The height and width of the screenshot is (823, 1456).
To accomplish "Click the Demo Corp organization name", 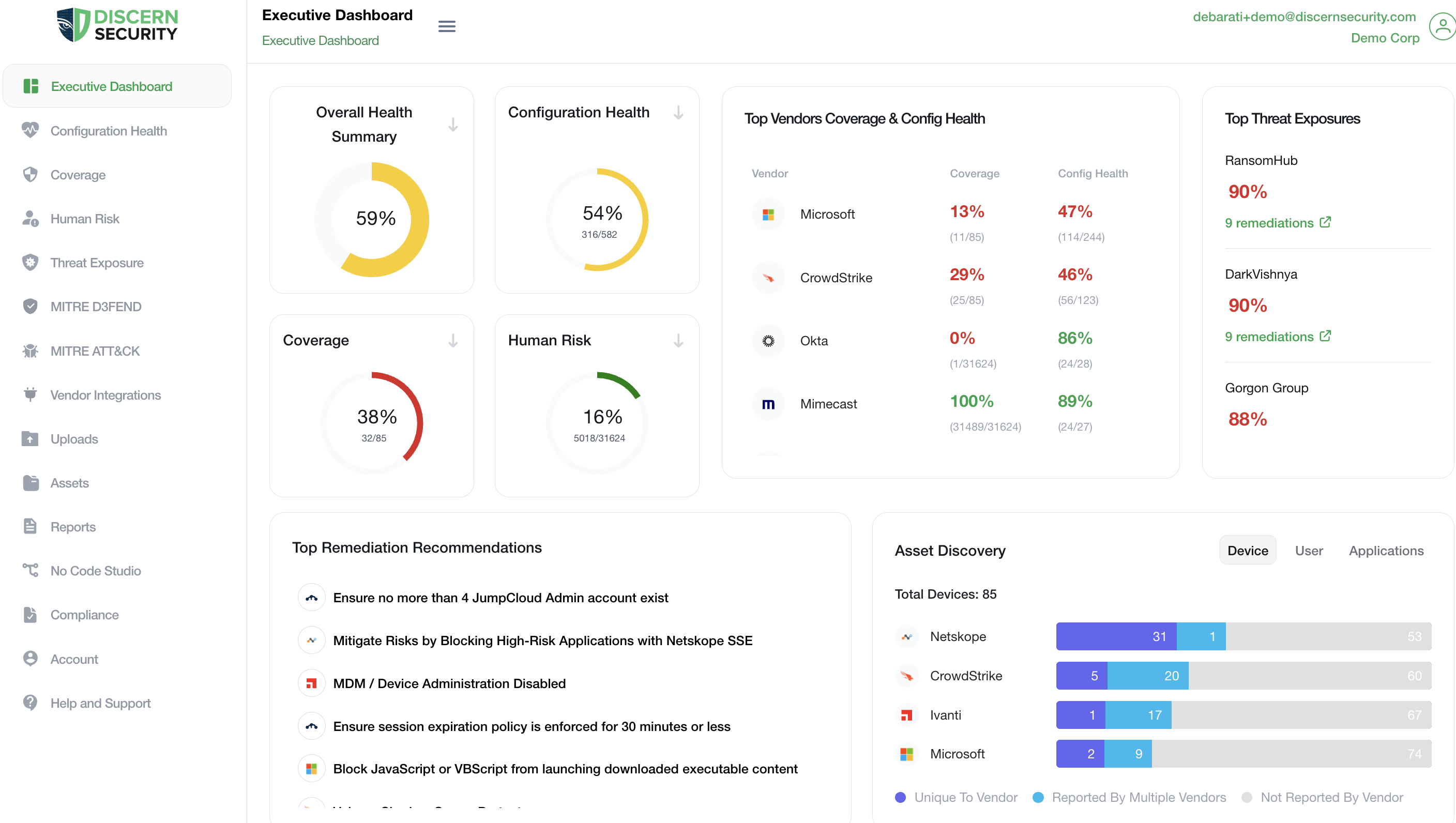I will point(1385,38).
